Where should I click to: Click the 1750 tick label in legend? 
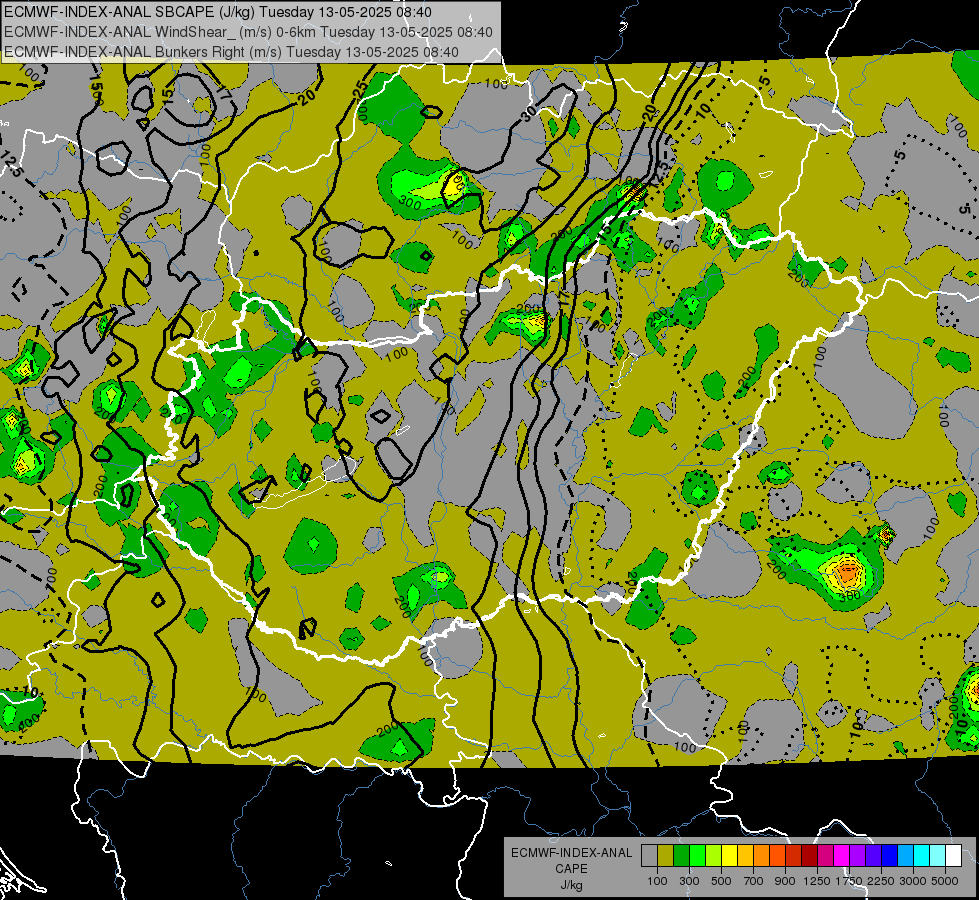click(849, 881)
